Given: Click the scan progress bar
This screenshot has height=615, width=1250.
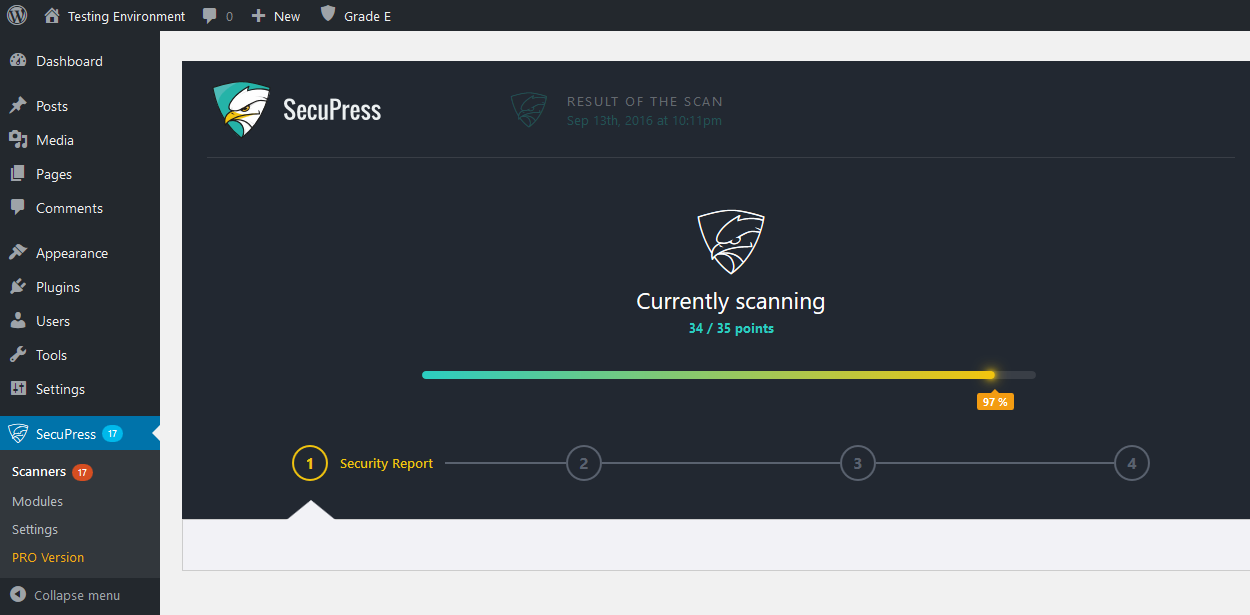Looking at the screenshot, I should click(729, 375).
